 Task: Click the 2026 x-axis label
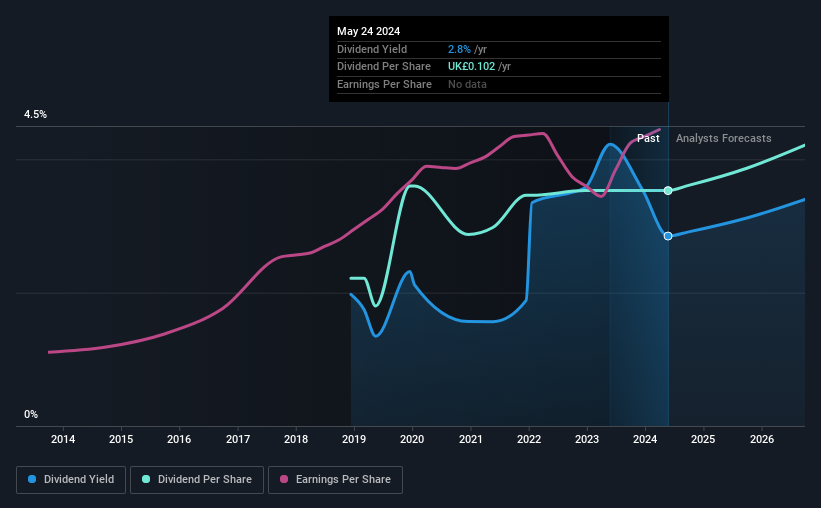tap(762, 439)
